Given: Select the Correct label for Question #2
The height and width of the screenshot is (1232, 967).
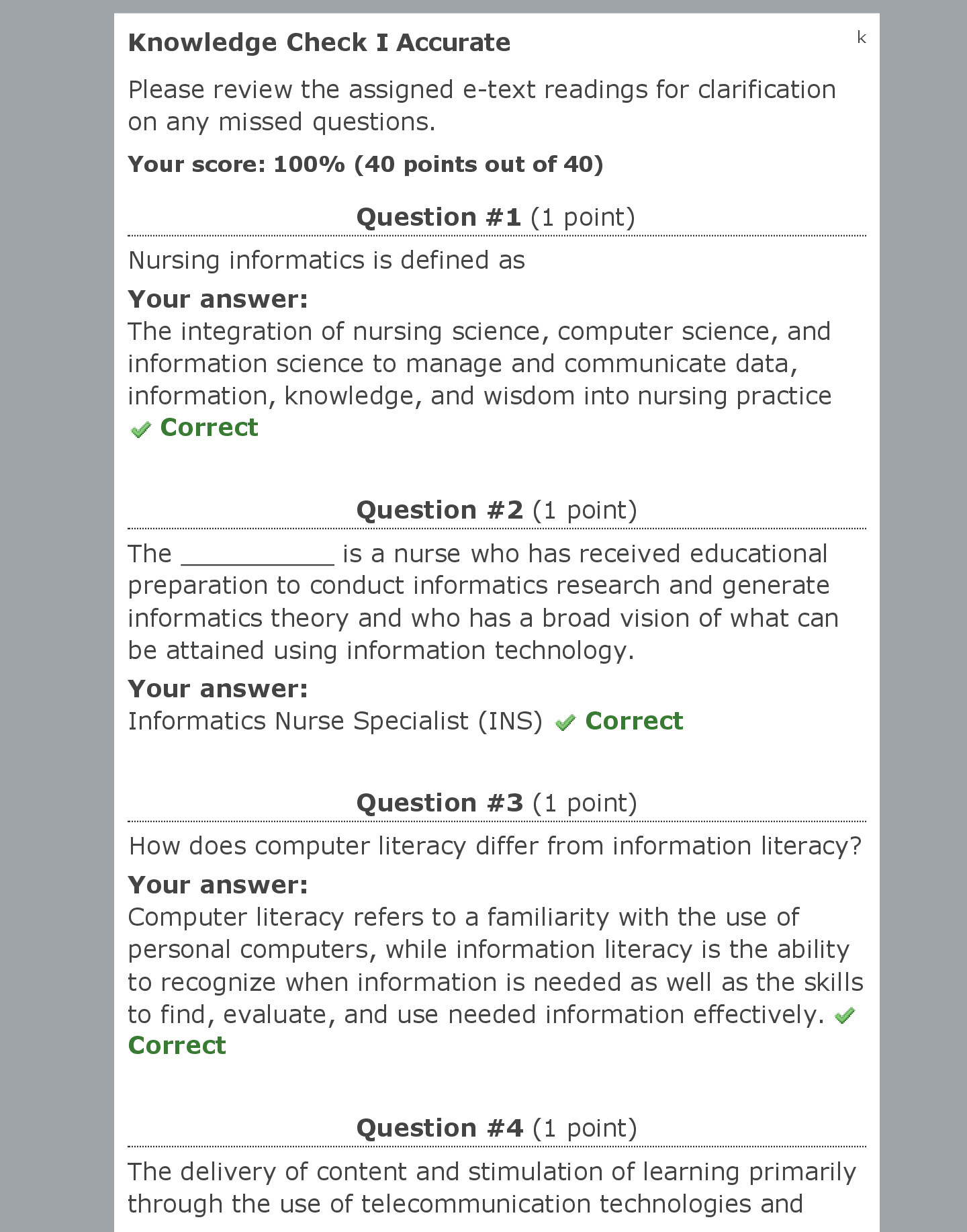Looking at the screenshot, I should [x=634, y=721].
